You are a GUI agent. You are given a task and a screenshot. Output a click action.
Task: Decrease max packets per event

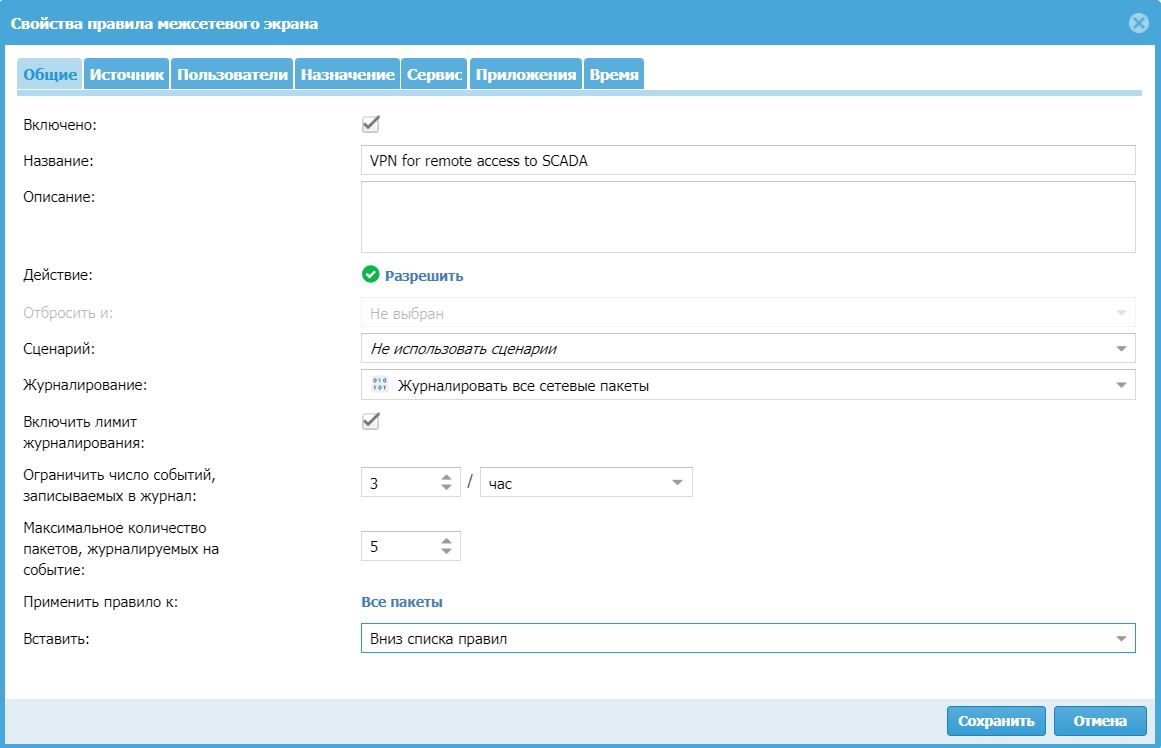pyautogui.click(x=446, y=551)
